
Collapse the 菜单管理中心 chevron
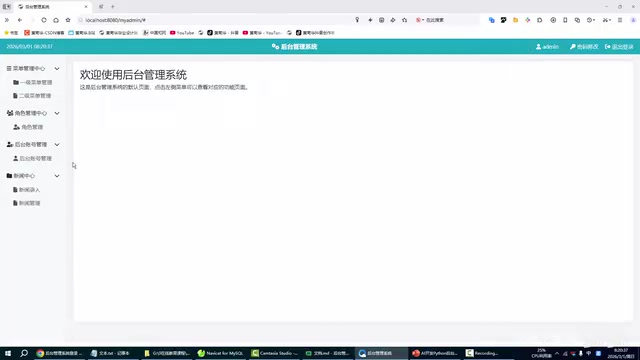(x=57, y=69)
